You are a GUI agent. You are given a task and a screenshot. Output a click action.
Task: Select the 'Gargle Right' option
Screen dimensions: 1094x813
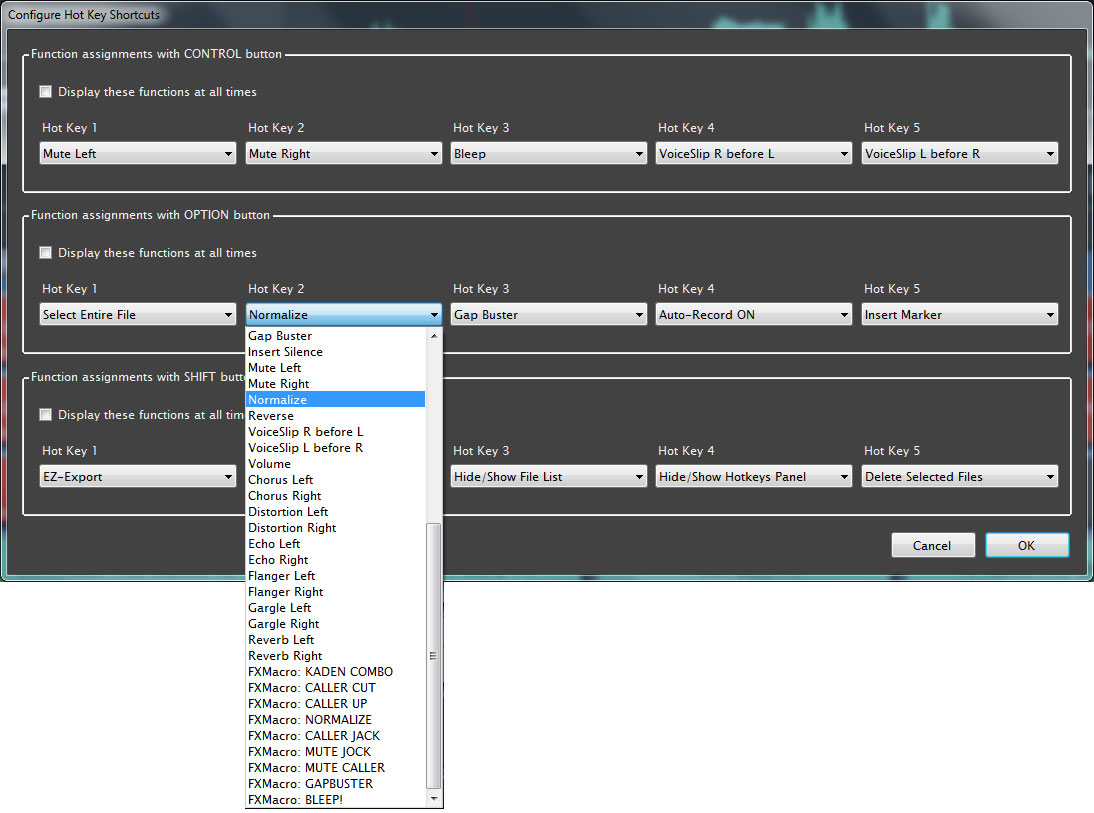336,625
